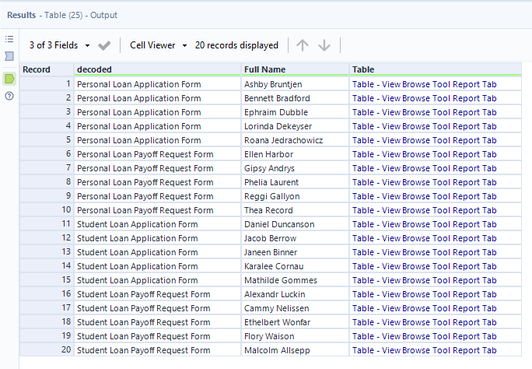
Task: Open Table link for Daniel Duncanson row
Action: (424, 224)
